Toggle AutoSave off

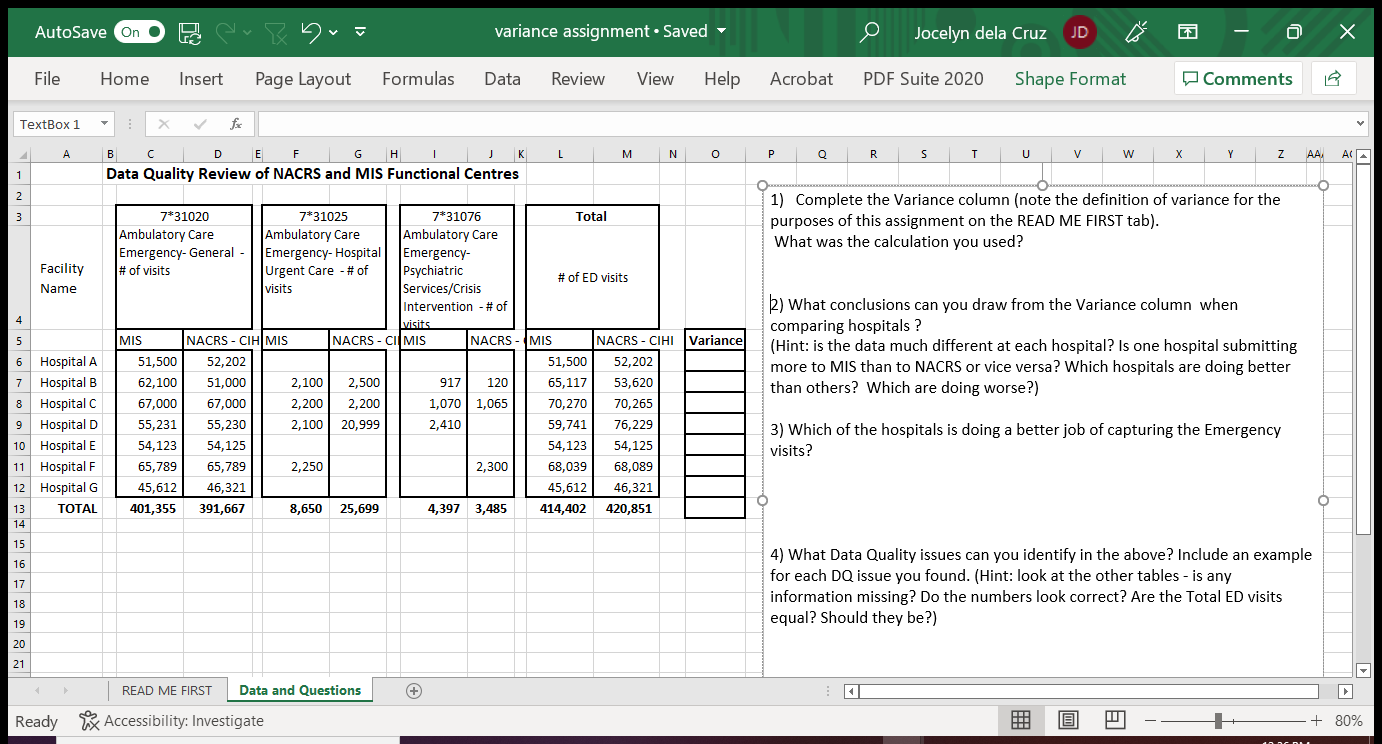click(139, 31)
